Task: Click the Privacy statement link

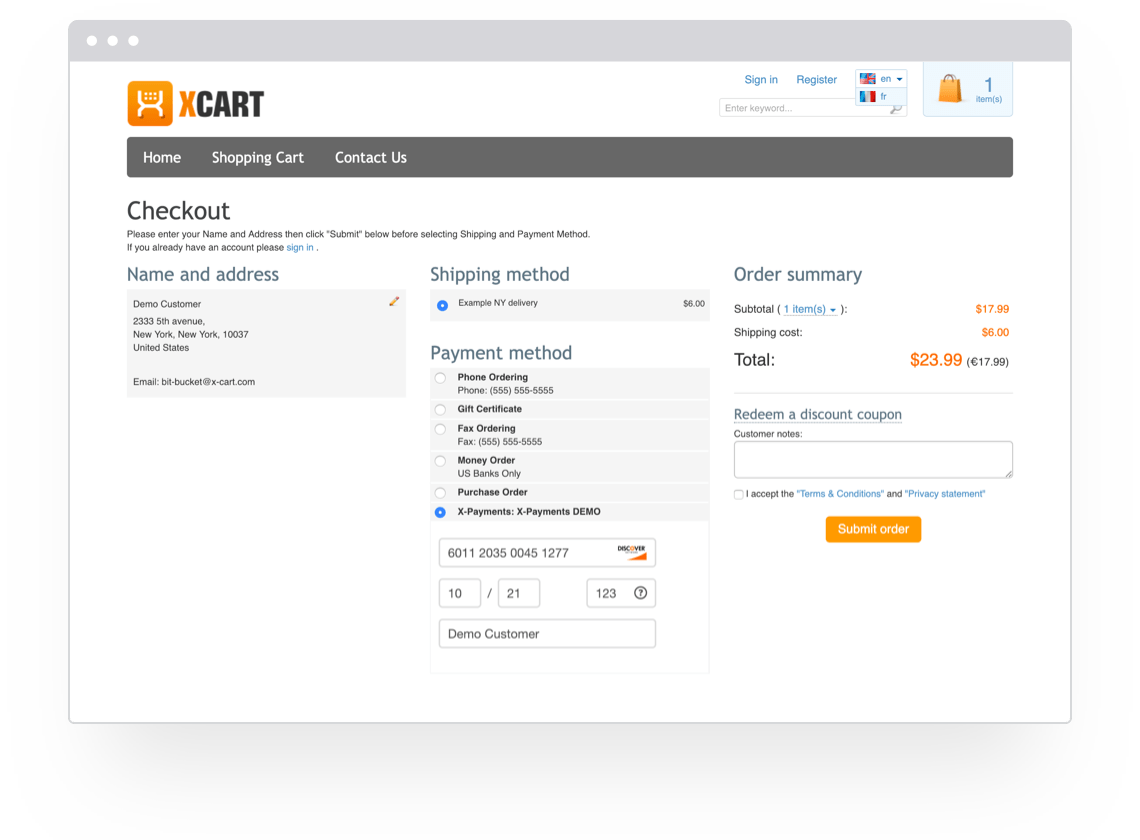Action: (x=944, y=493)
